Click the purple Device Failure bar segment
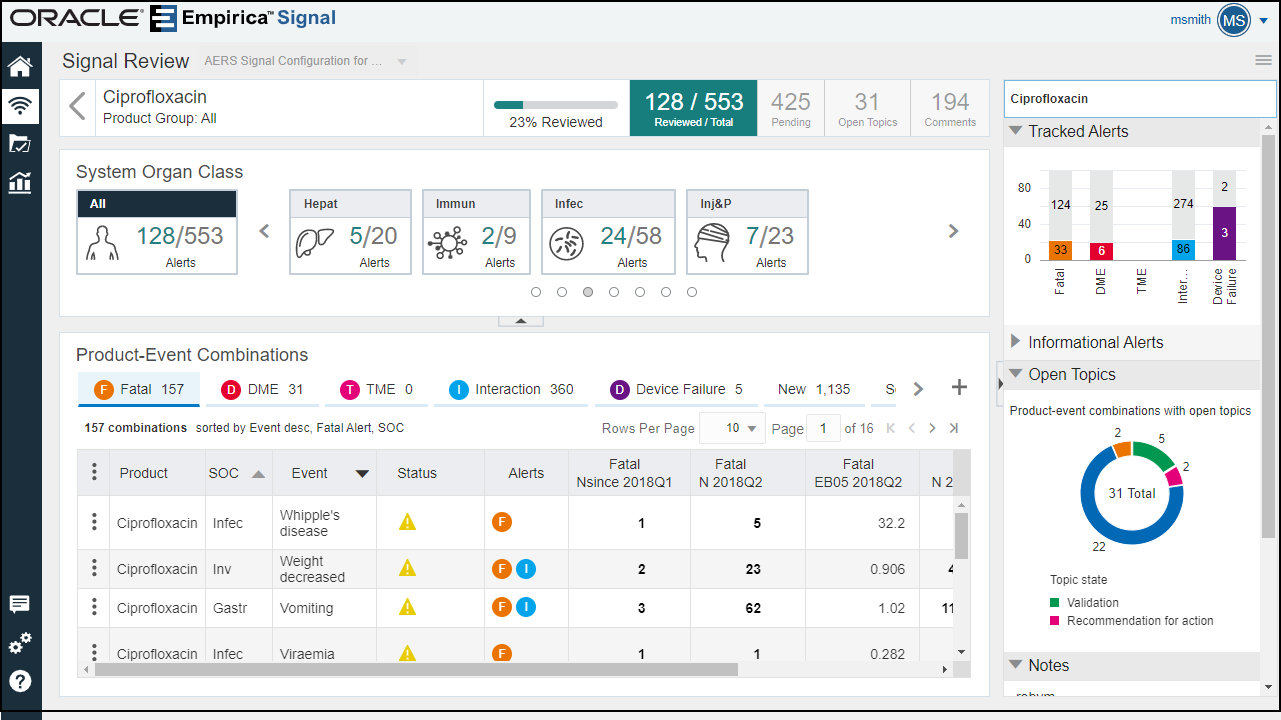The height and width of the screenshot is (720, 1281). point(1224,234)
